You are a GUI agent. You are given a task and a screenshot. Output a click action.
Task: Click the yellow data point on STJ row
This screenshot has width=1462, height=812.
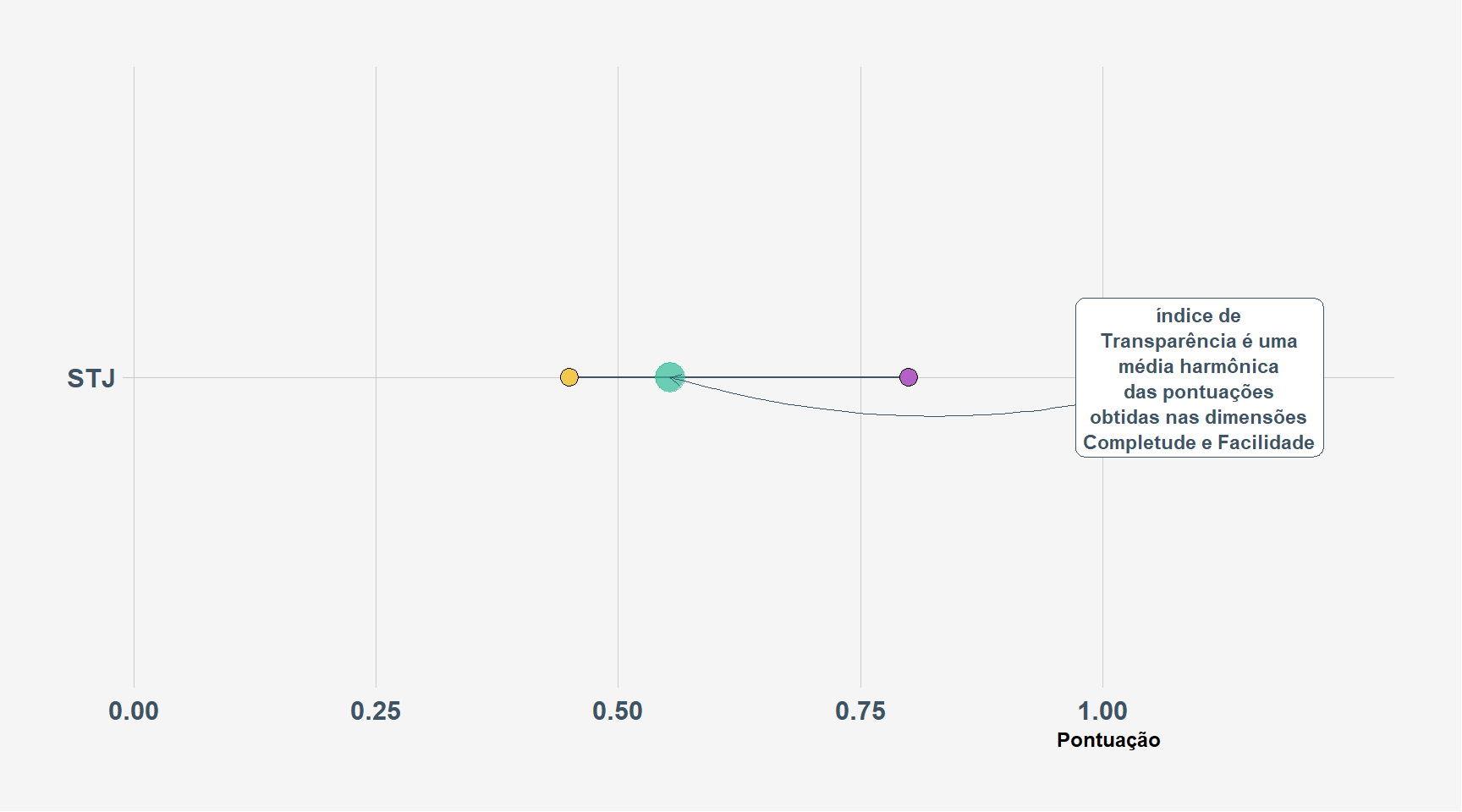pos(569,377)
